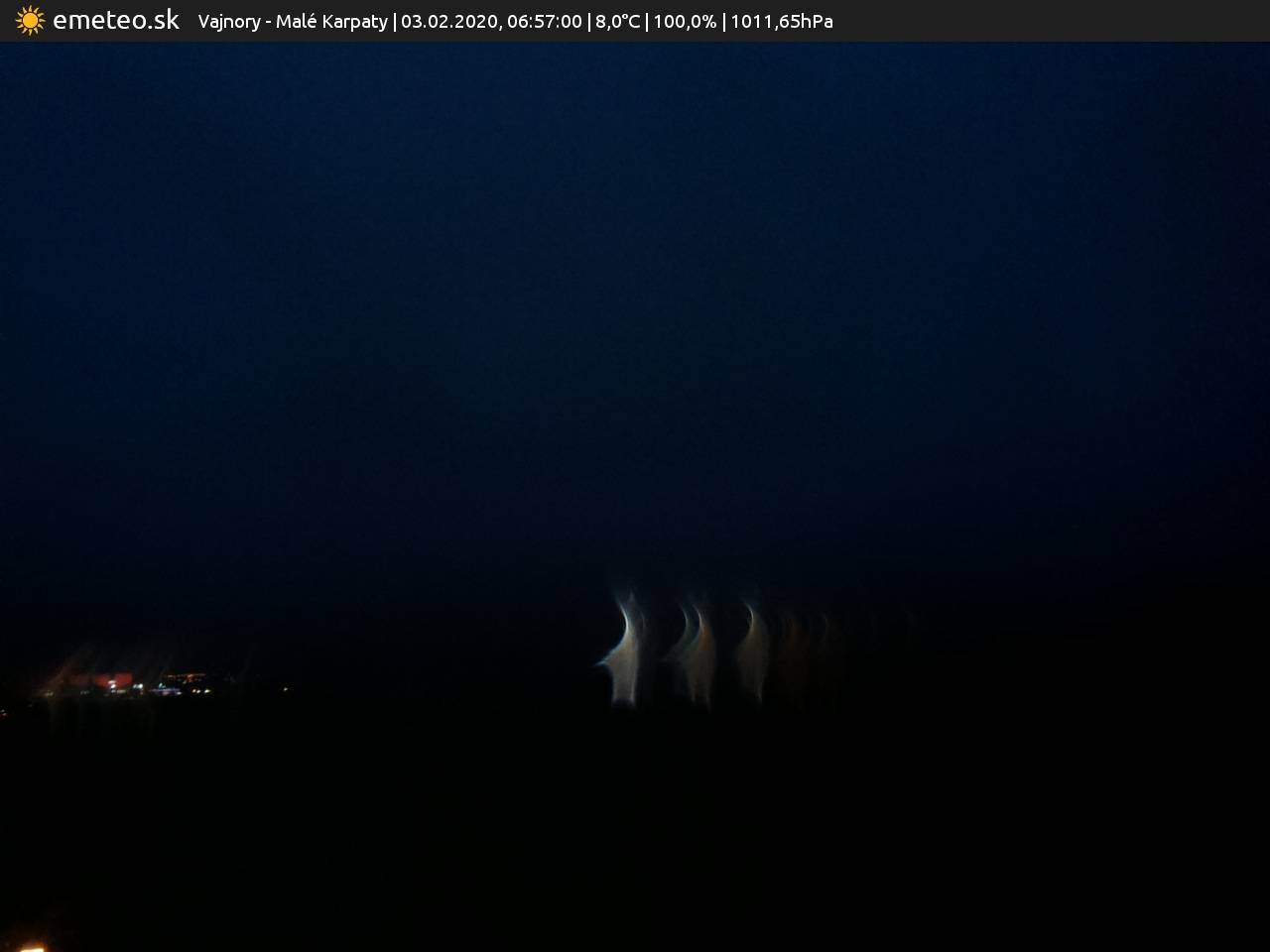
Task: Click the dark blue sky area
Action: [x=635, y=248]
